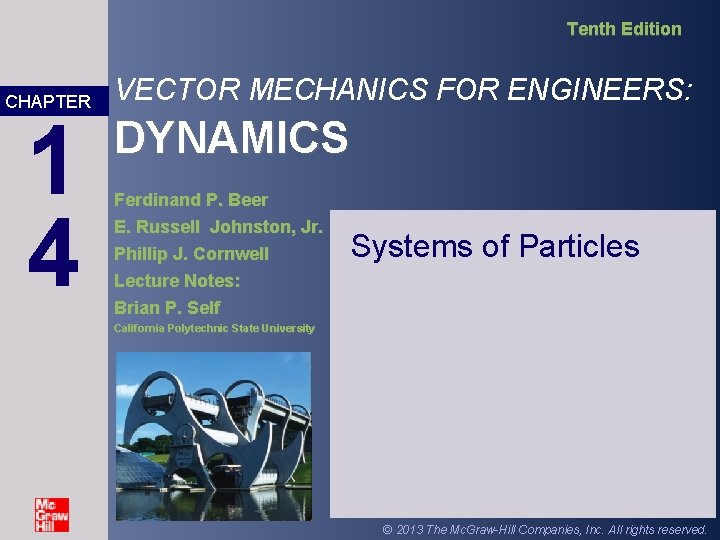Select the 'DYNAMICS' heading
The height and width of the screenshot is (540, 720).
[231, 137]
